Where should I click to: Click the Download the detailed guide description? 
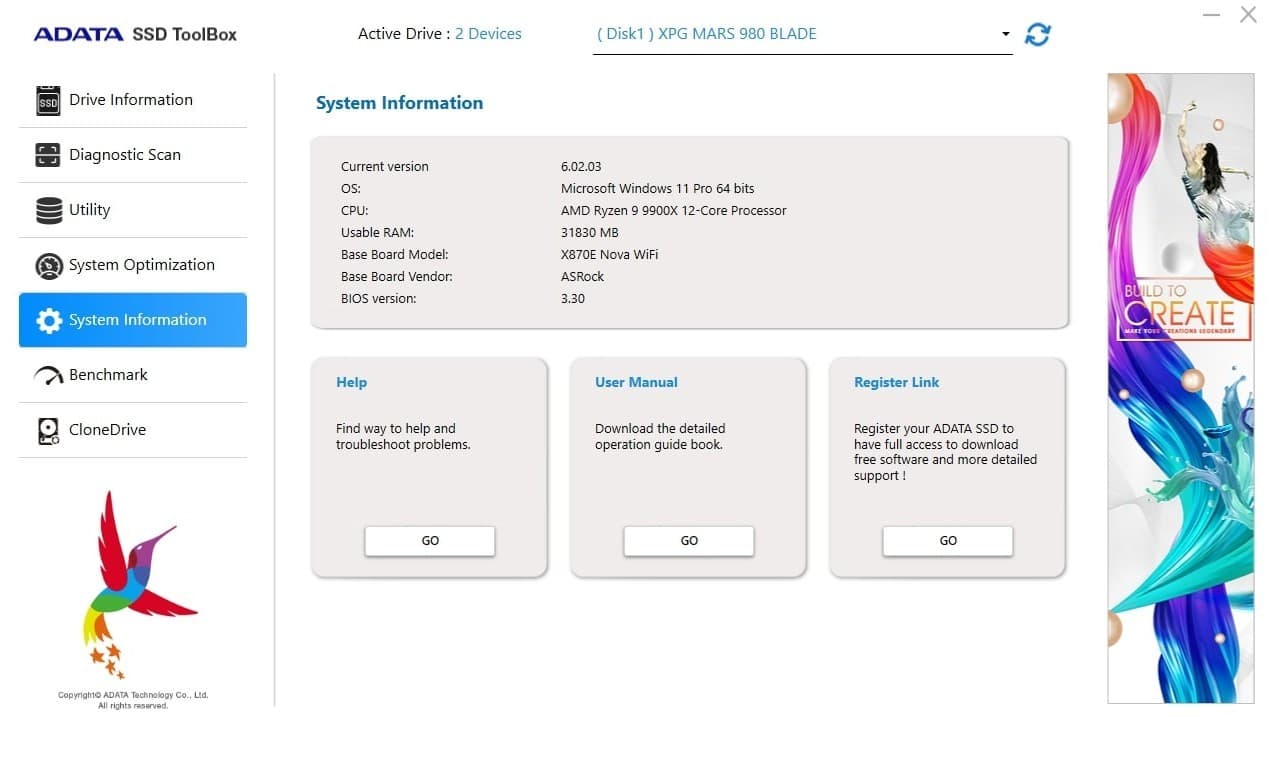[x=660, y=436]
